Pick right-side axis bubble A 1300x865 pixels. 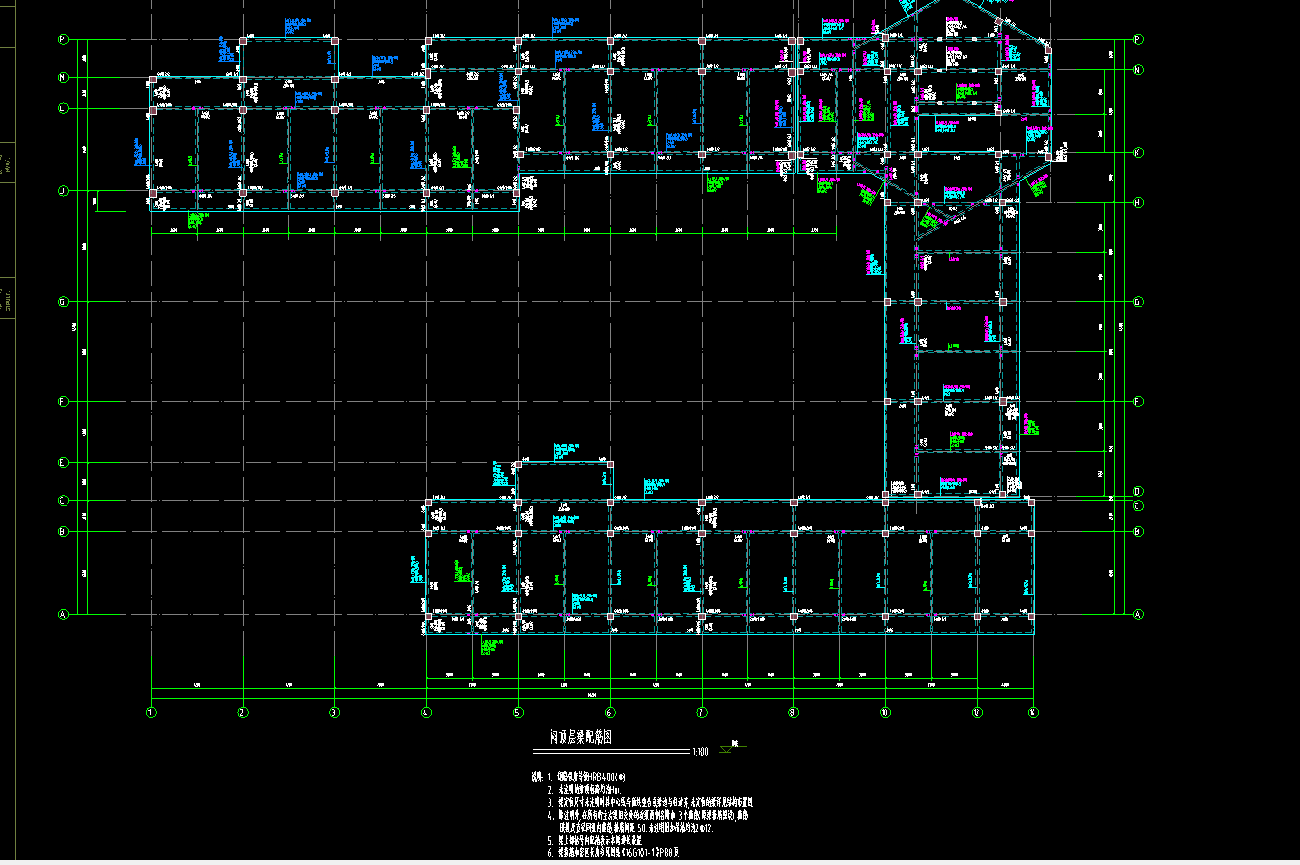pos(1138,615)
